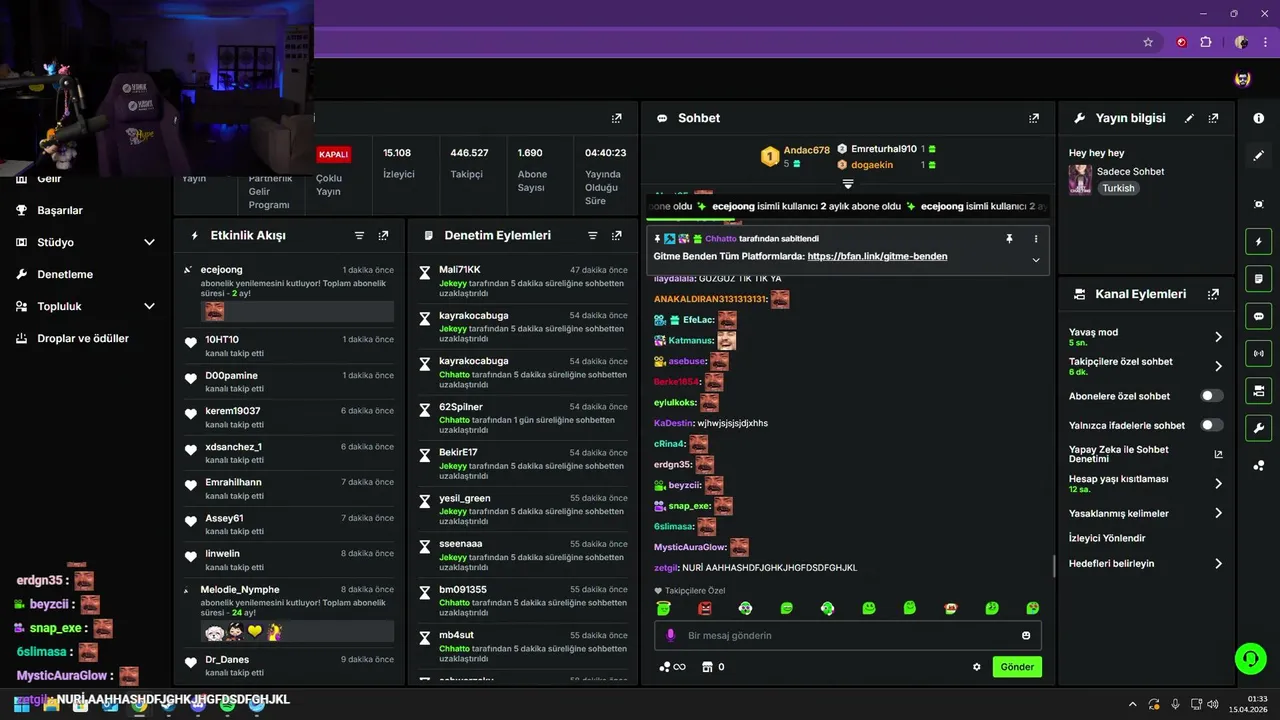
Task: Bookmark this page with the star icon
Action: pyautogui.click(x=1148, y=42)
